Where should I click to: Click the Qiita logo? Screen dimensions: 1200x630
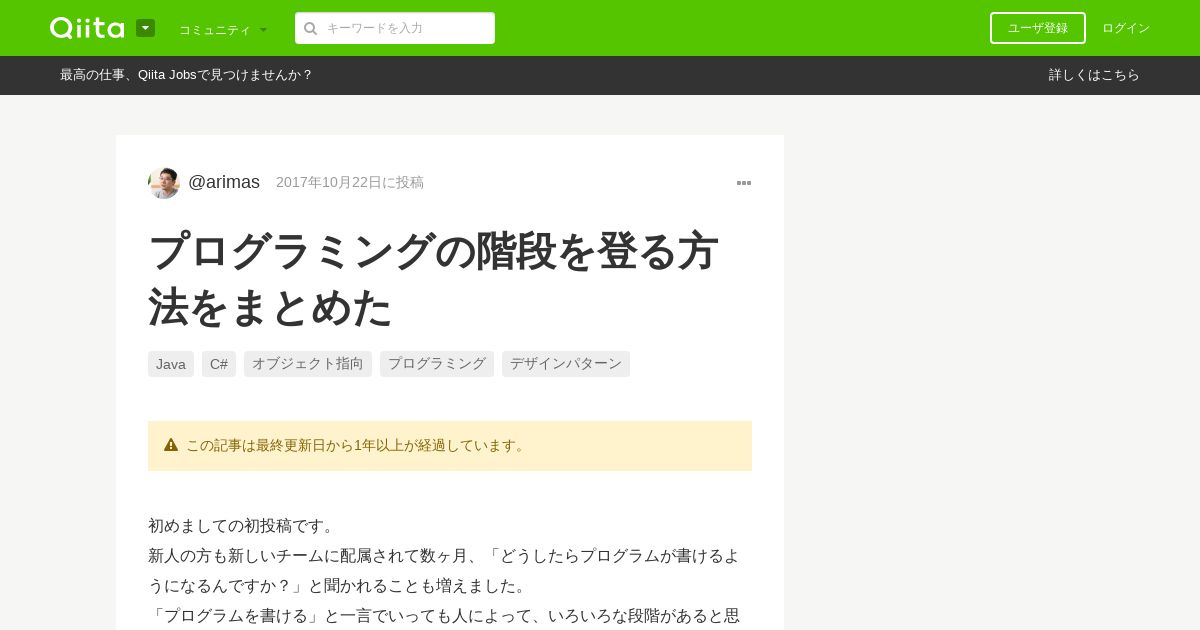point(87,28)
